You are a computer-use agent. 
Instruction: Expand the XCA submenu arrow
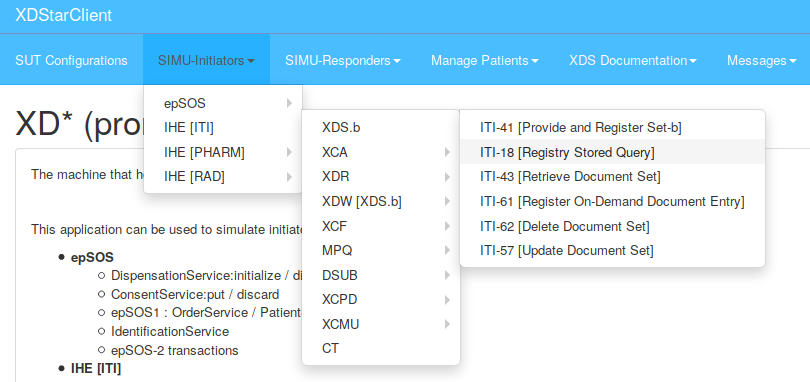(x=447, y=152)
